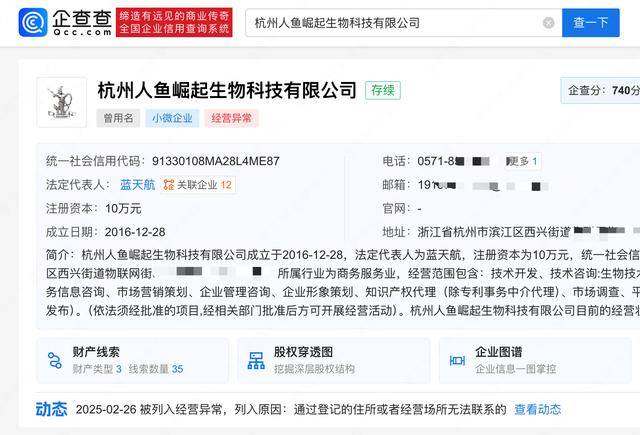Click 财产类型 3 count

(x=97, y=369)
